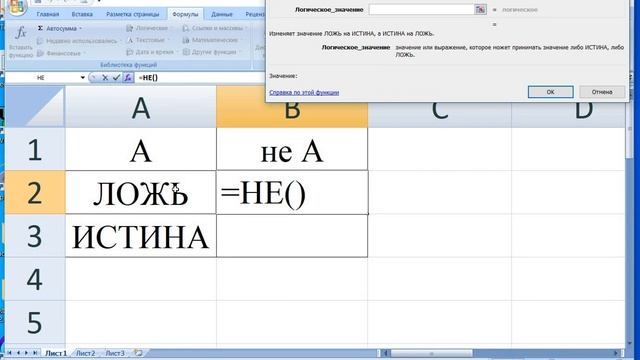Switch to sheet tab Лист1
The width and height of the screenshot is (640, 360).
coord(56,353)
